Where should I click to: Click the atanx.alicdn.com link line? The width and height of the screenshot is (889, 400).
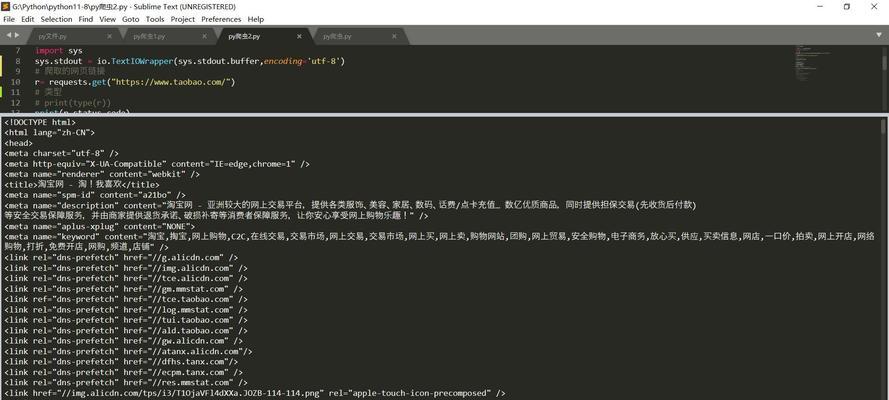coord(128,351)
